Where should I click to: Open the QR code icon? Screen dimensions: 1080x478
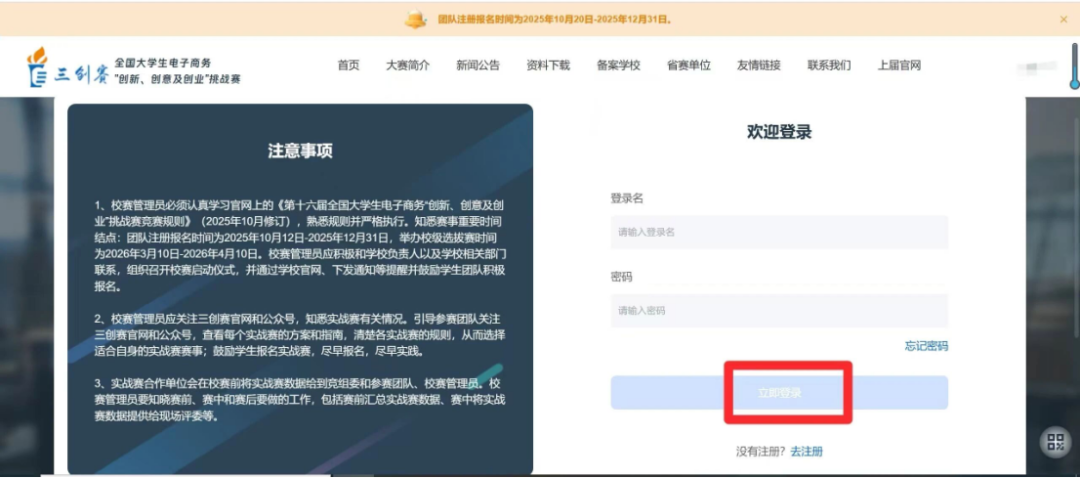coord(1056,442)
